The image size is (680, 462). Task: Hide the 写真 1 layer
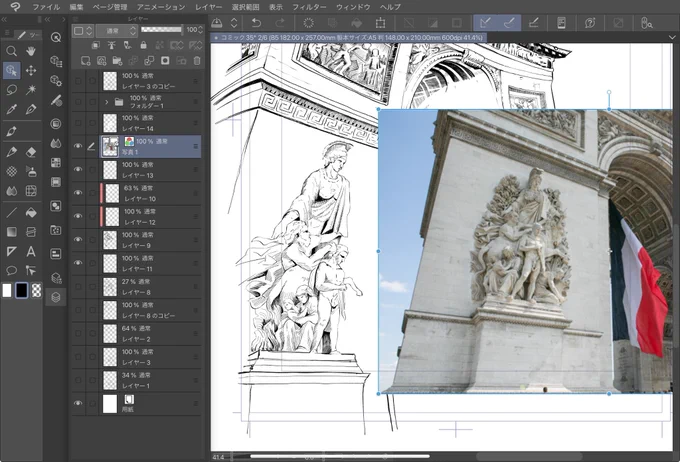78,147
